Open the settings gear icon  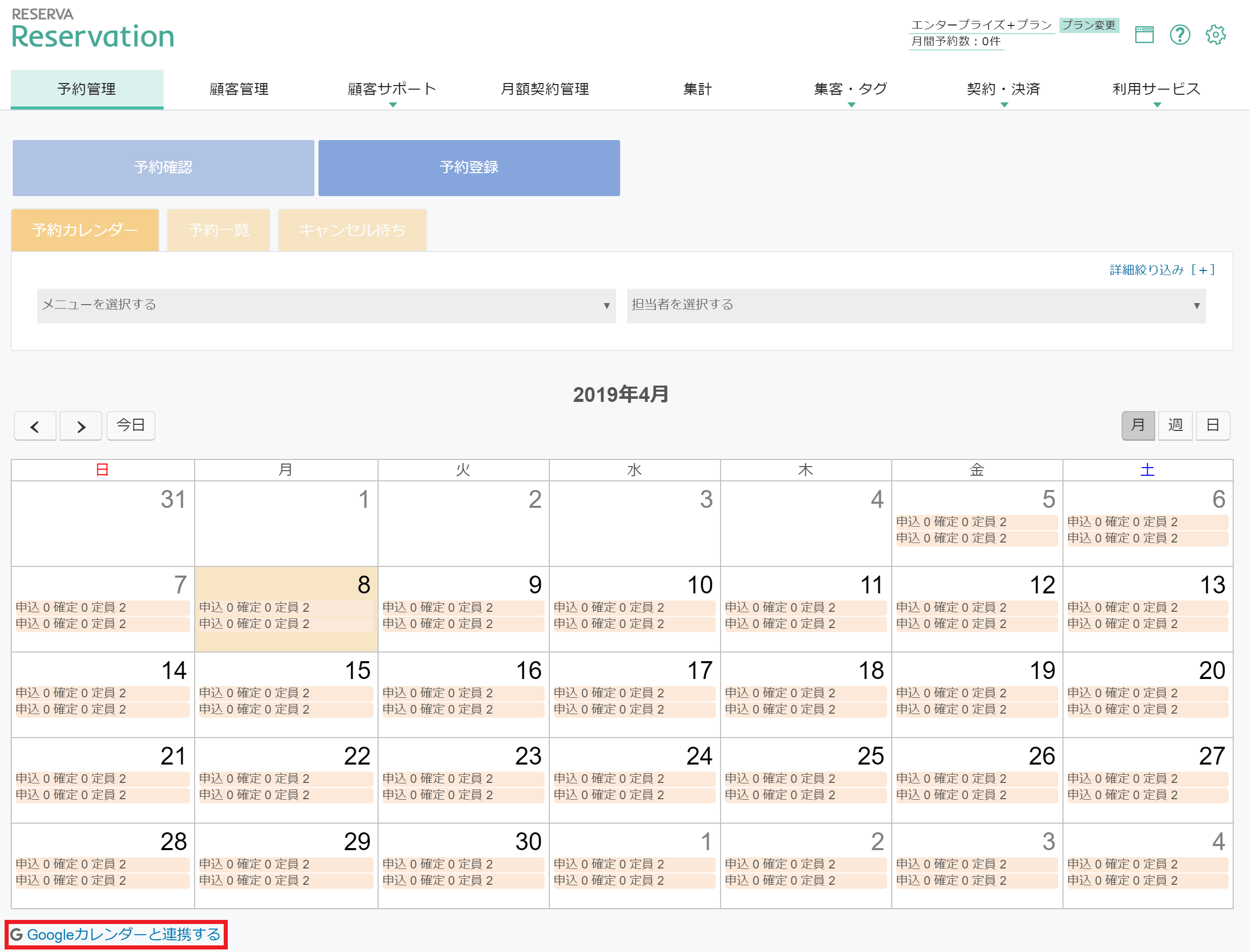click(1215, 35)
